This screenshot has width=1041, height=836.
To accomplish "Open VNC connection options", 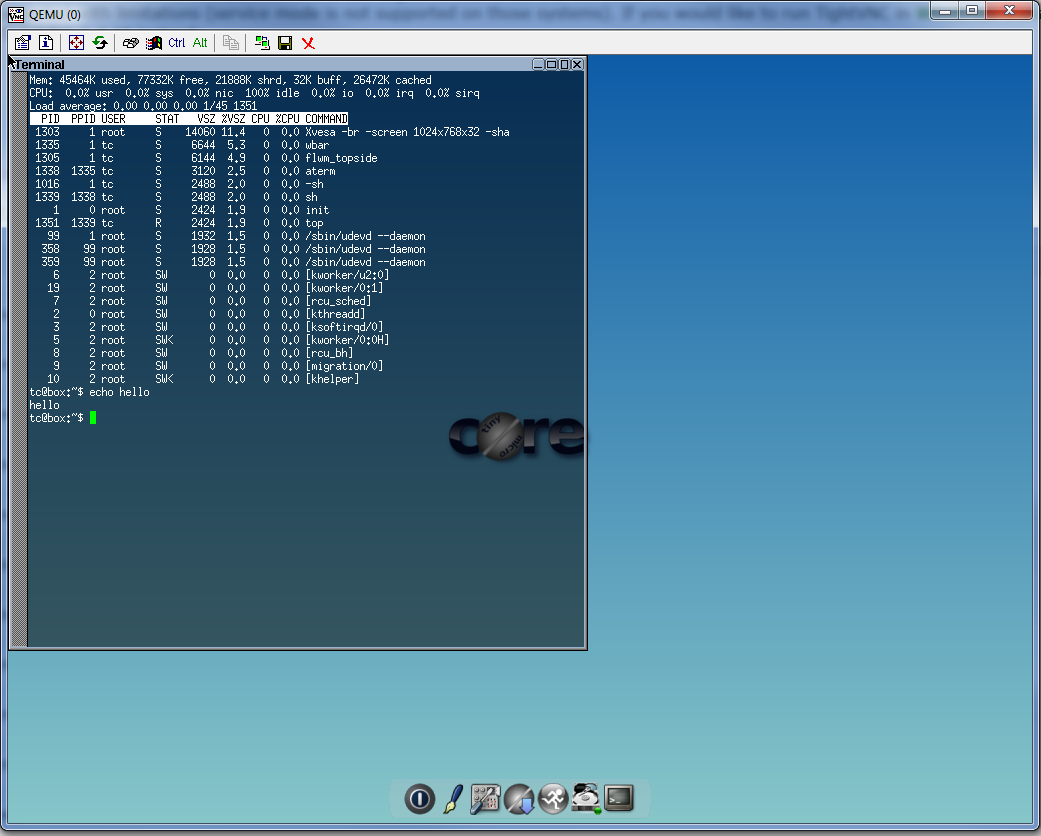I will coord(22,43).
